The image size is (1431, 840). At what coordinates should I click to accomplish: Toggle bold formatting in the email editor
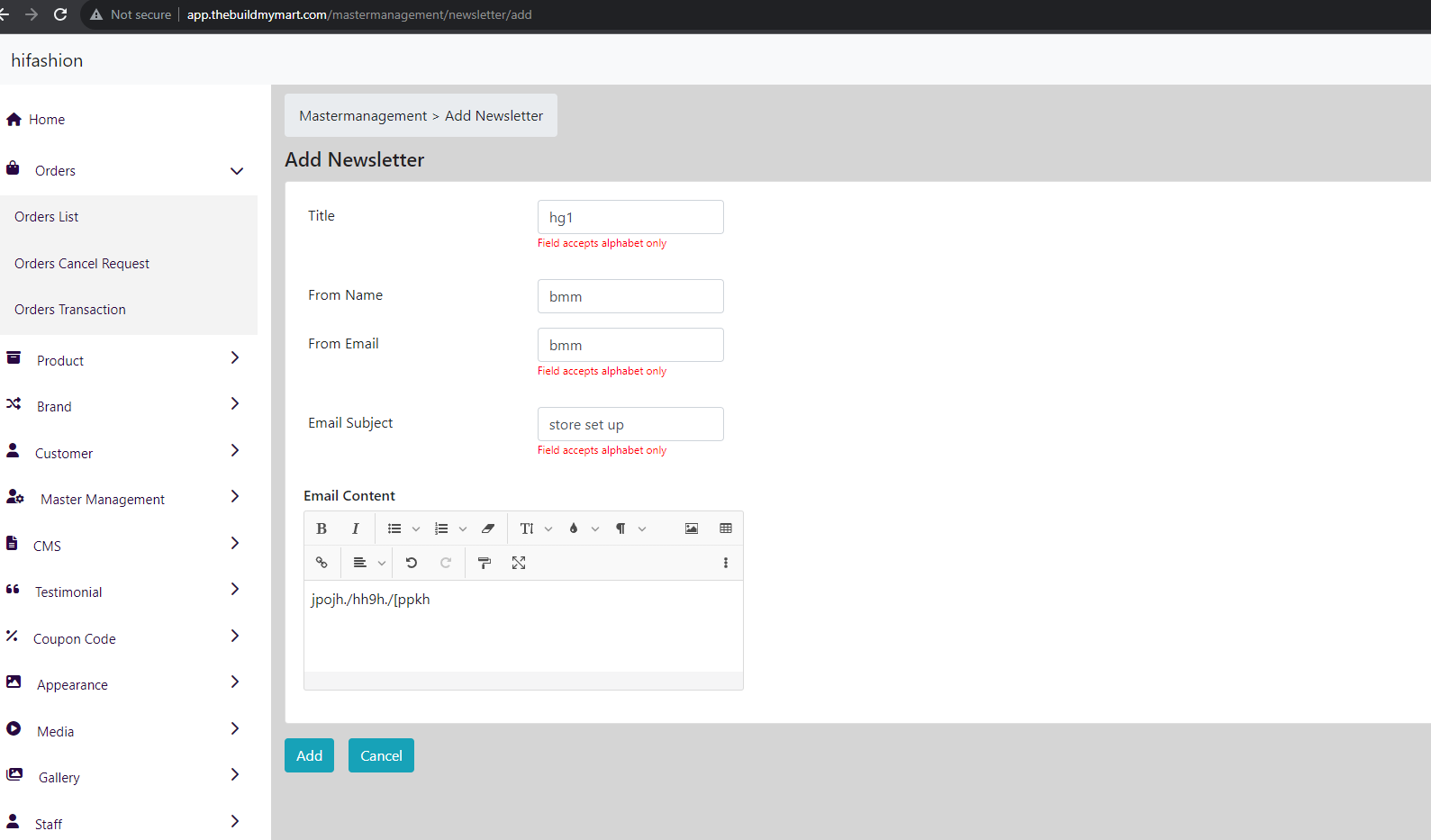coord(322,528)
